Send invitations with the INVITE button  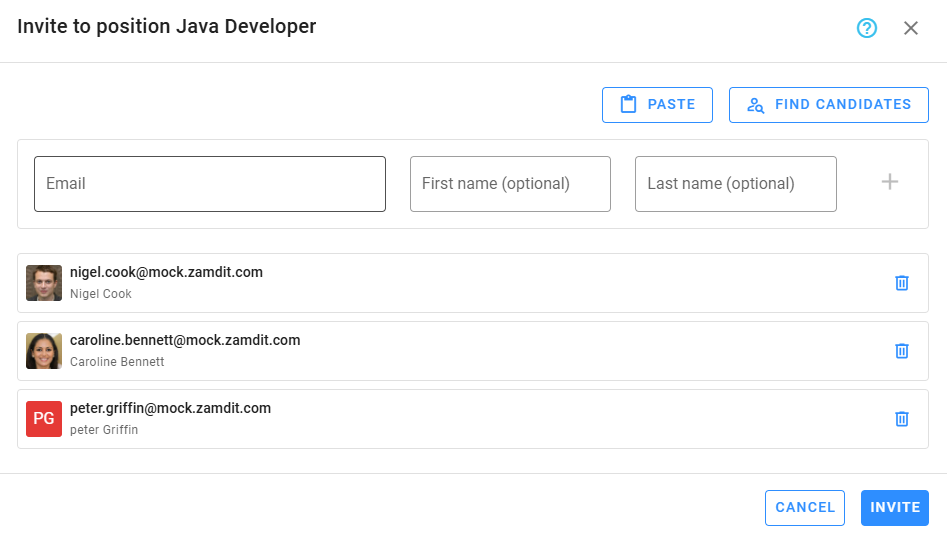coord(894,507)
